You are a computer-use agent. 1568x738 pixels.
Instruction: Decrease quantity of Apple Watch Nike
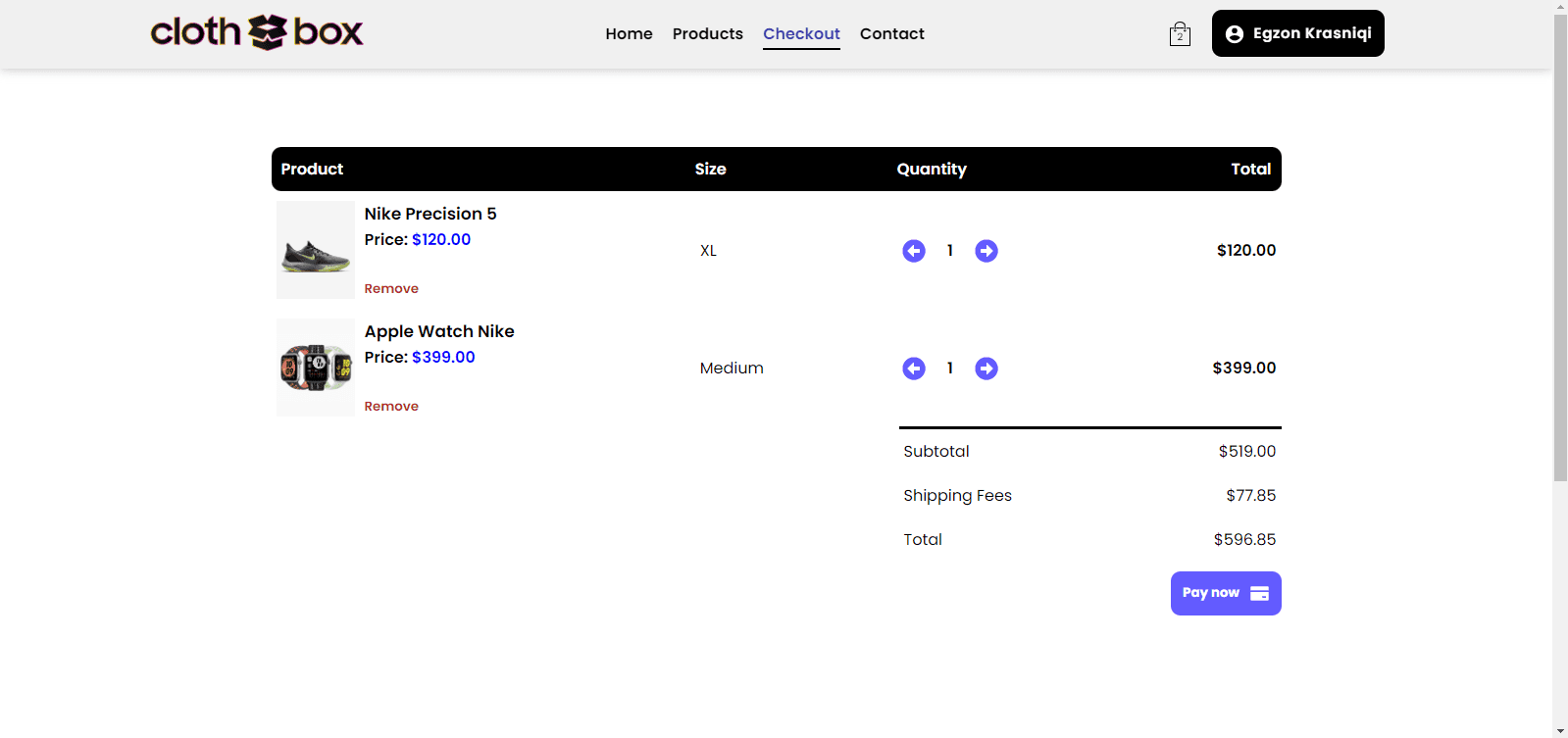(913, 369)
